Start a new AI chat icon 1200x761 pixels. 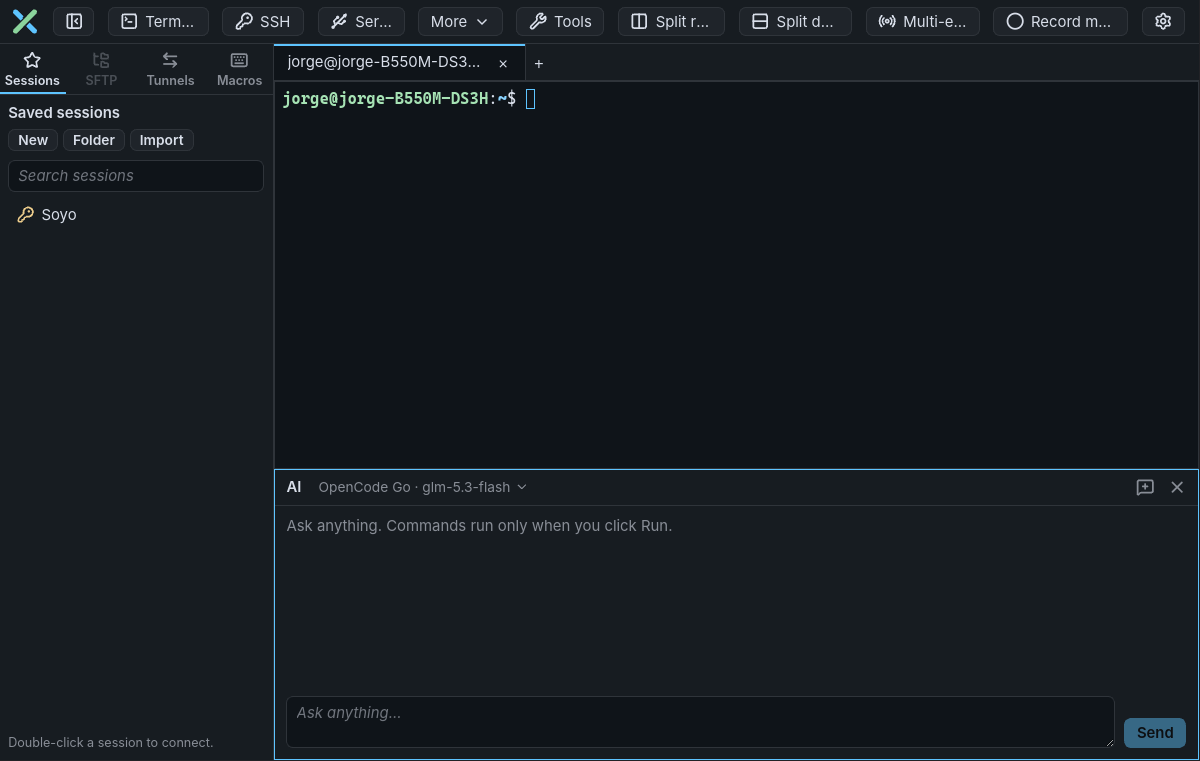pos(1145,487)
